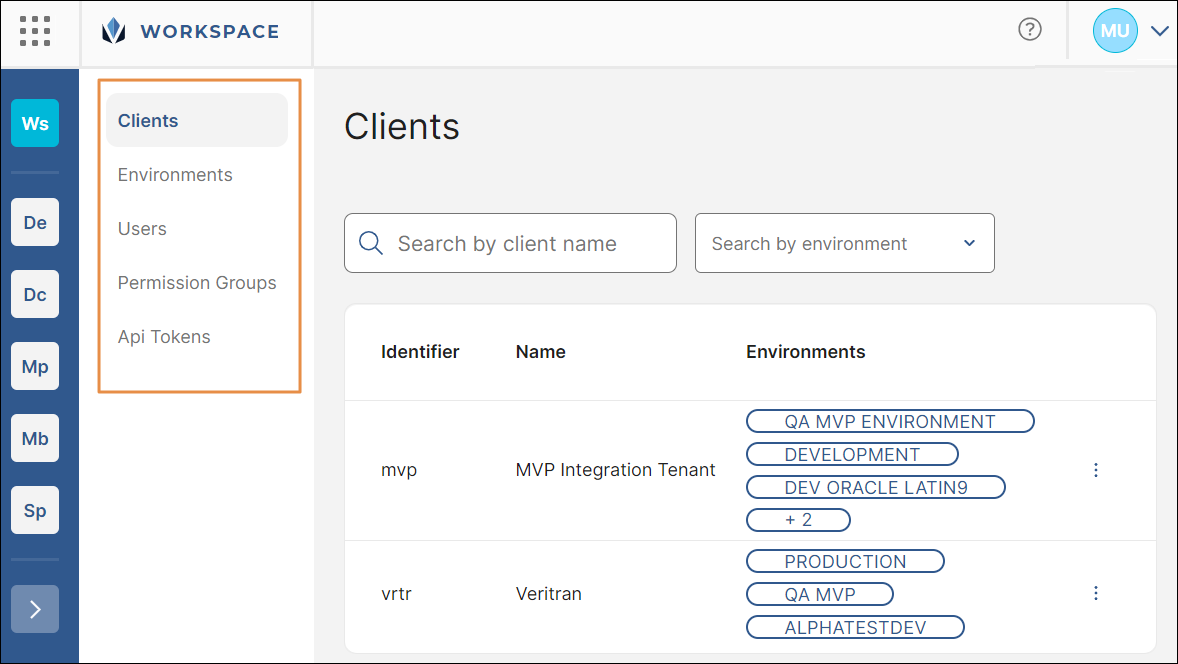The width and height of the screenshot is (1178, 664).
Task: Open the Users menu item
Action: (142, 229)
